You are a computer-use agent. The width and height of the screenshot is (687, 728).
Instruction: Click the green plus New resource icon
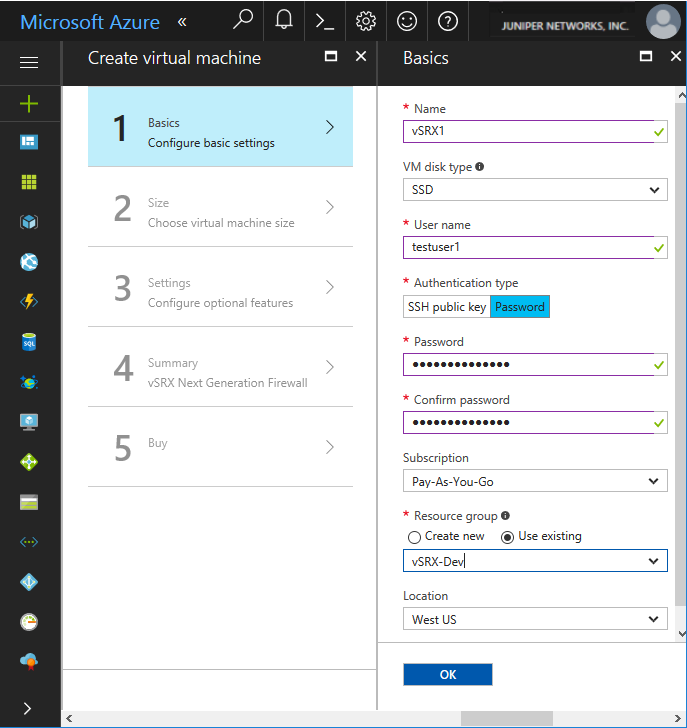[x=29, y=104]
